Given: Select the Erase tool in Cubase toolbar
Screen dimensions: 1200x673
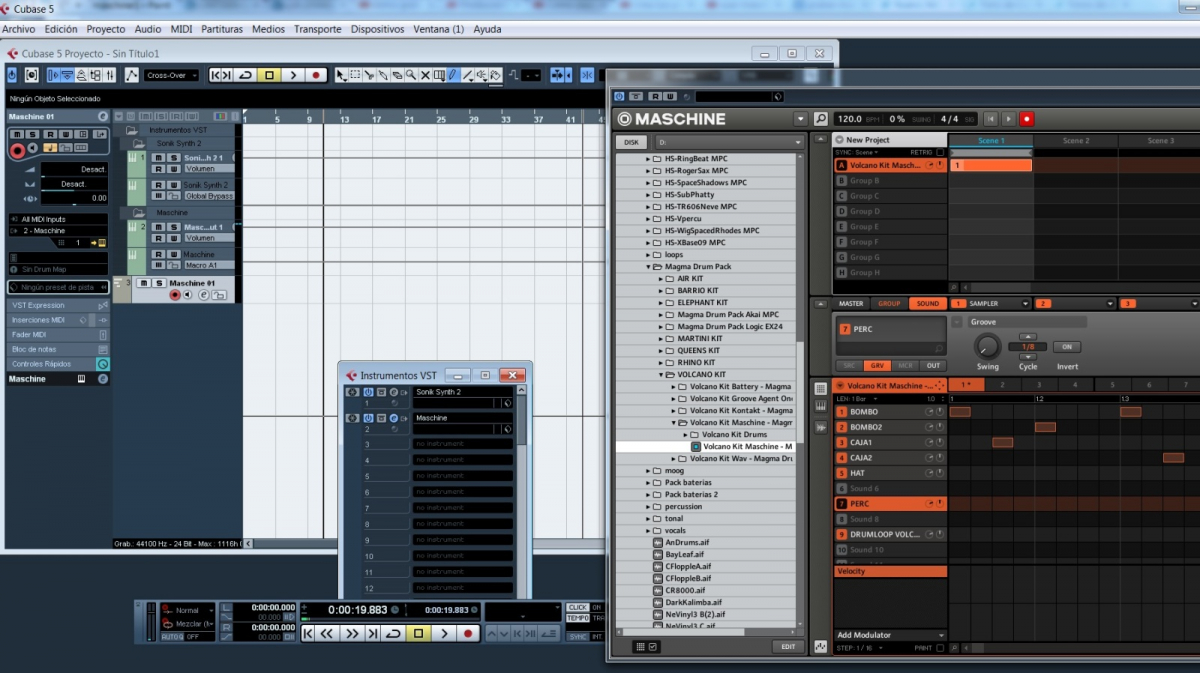Looking at the screenshot, I should tap(397, 75).
